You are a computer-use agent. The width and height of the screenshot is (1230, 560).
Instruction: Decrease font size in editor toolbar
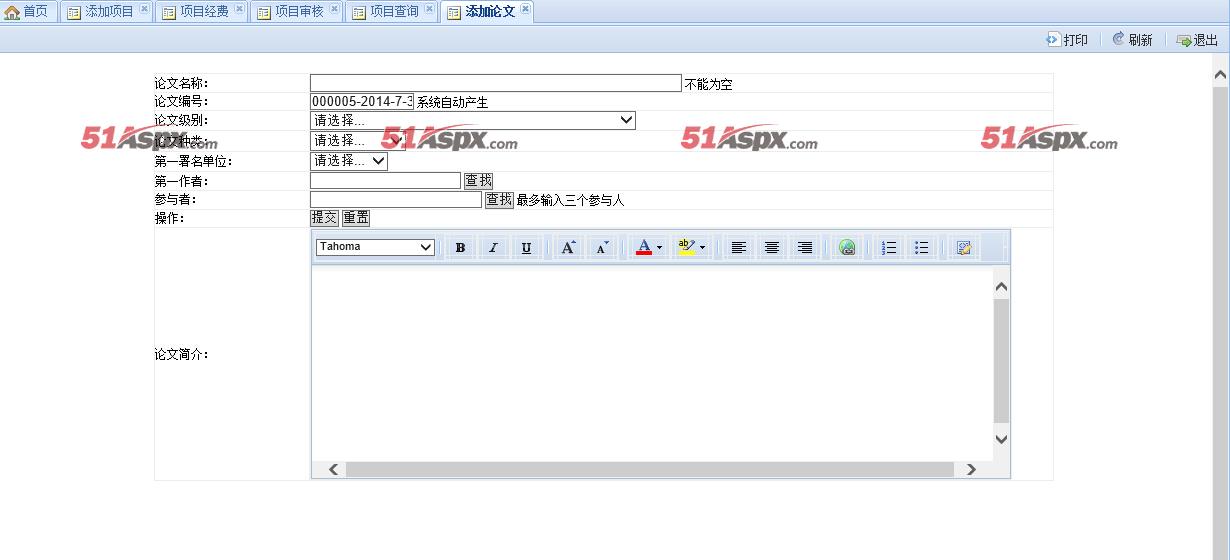[601, 248]
